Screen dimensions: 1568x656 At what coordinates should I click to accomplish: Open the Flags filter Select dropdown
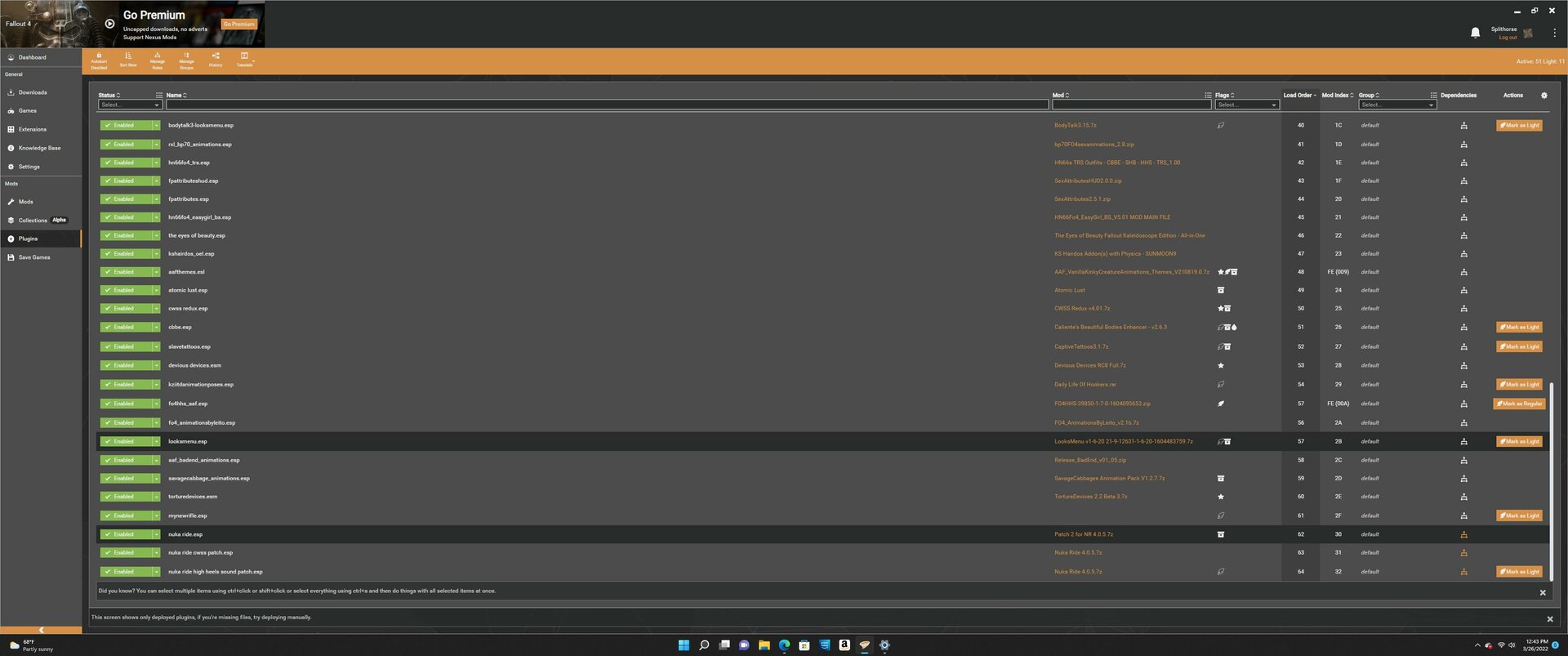1246,105
